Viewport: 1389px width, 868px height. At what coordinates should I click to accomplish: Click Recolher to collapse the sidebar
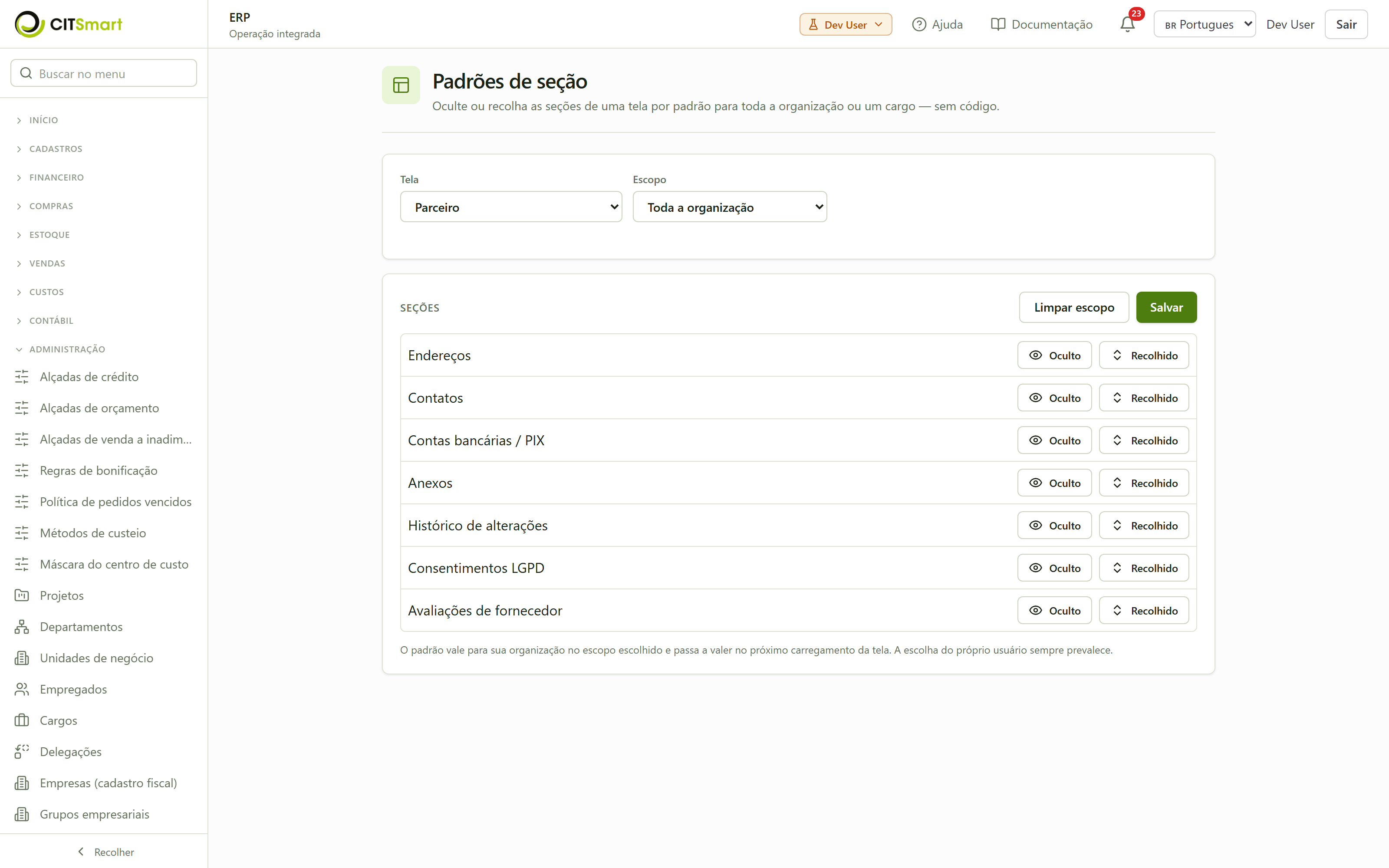point(105,852)
